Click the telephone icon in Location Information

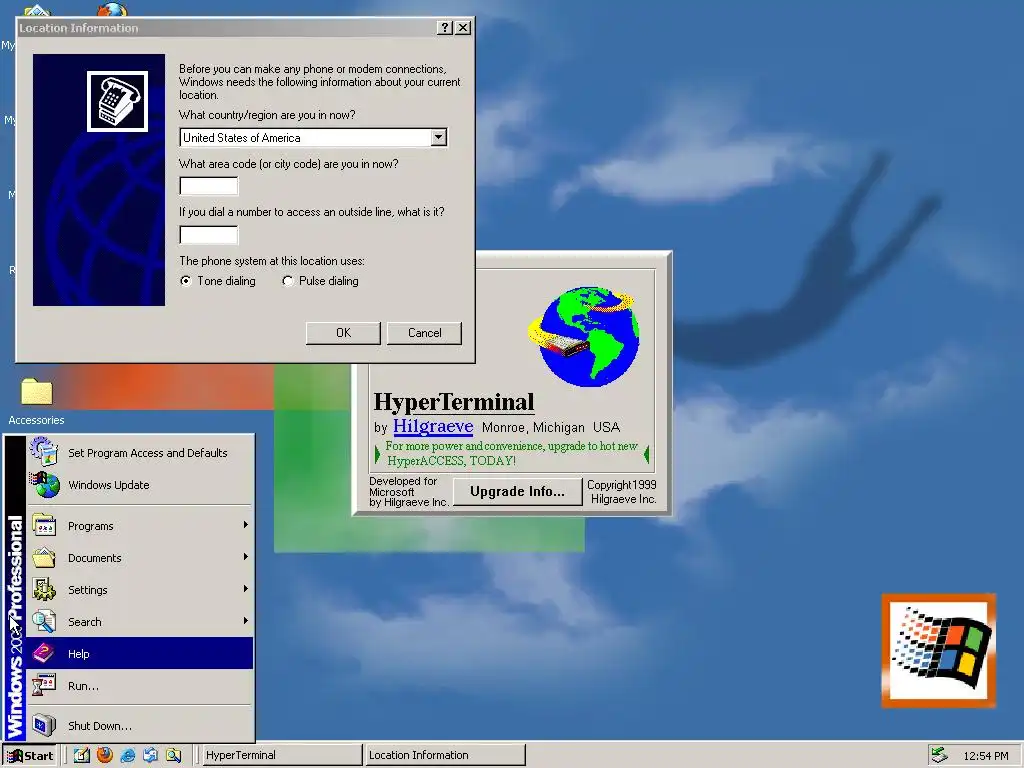pos(118,101)
